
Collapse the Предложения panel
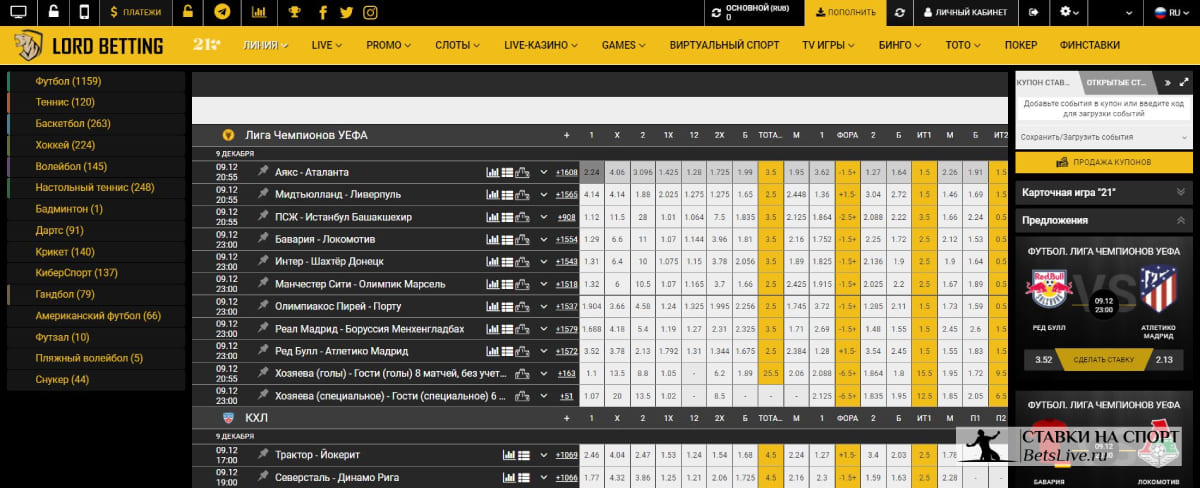pos(1182,219)
